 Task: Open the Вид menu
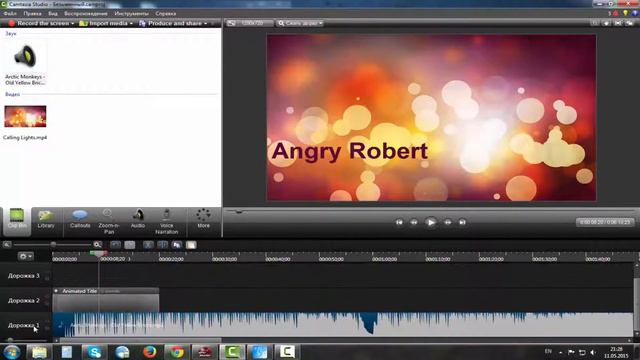(x=53, y=13)
